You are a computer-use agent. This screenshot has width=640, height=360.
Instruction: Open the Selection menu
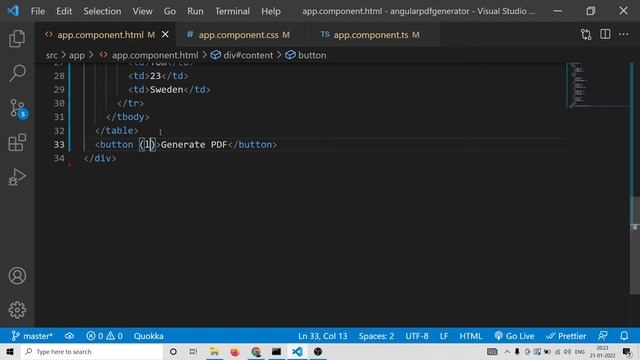[102, 11]
